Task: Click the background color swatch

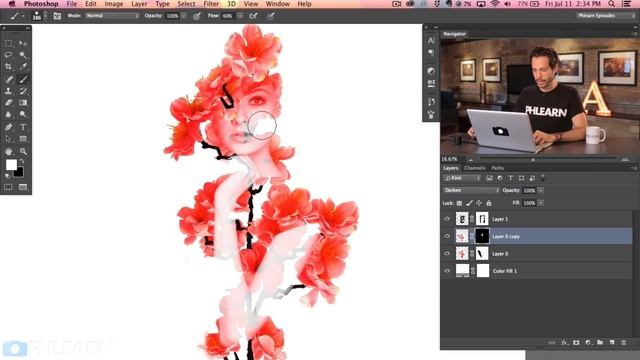Action: coord(19,173)
